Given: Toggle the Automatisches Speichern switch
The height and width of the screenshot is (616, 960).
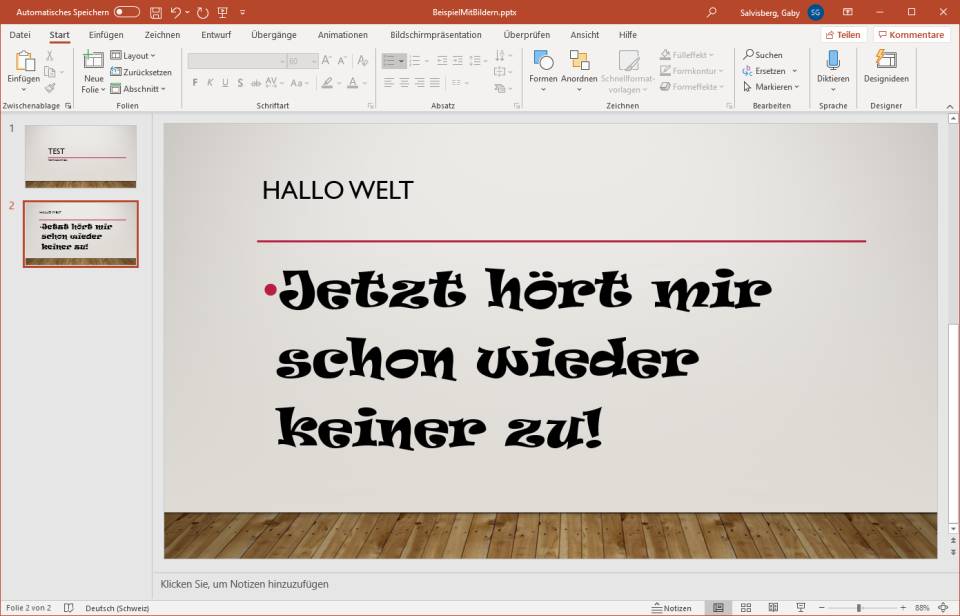Looking at the screenshot, I should [x=127, y=12].
